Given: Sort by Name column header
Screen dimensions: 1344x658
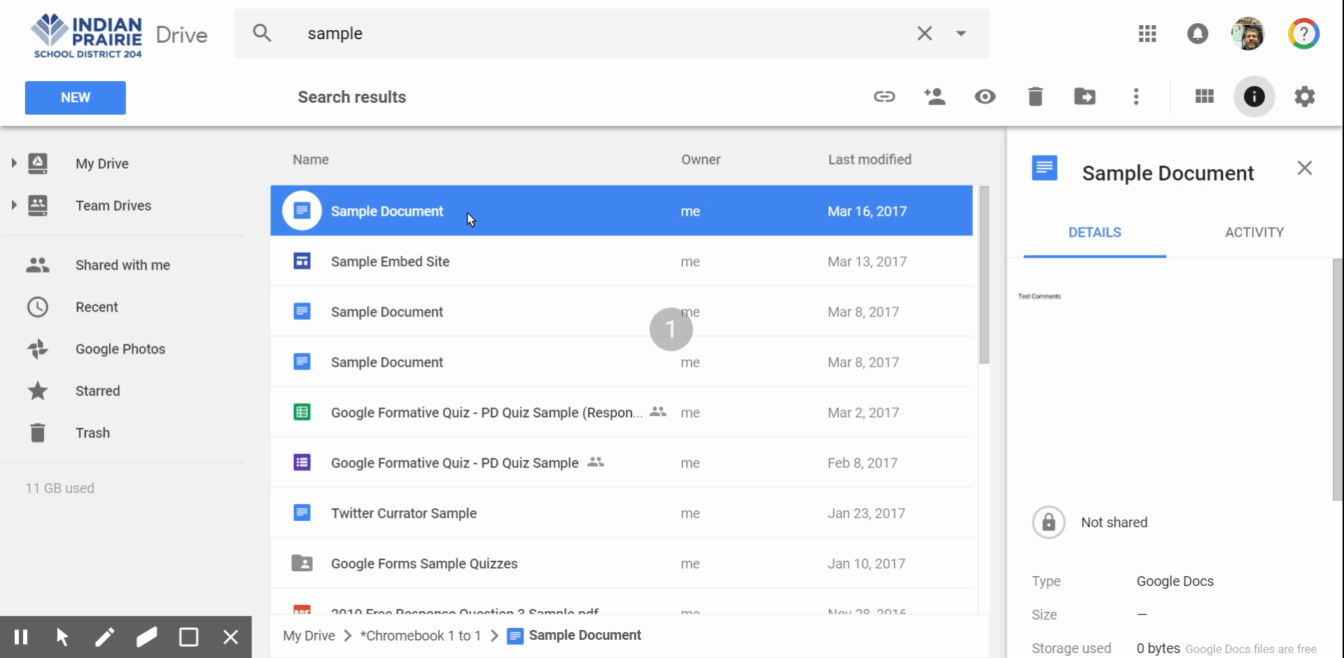Looking at the screenshot, I should click(310, 159).
